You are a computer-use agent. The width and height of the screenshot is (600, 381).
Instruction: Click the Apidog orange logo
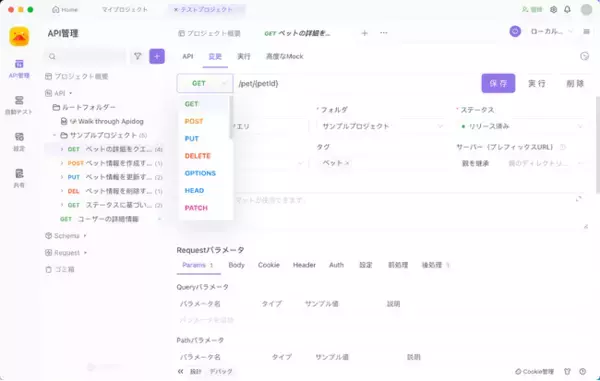(x=19, y=36)
